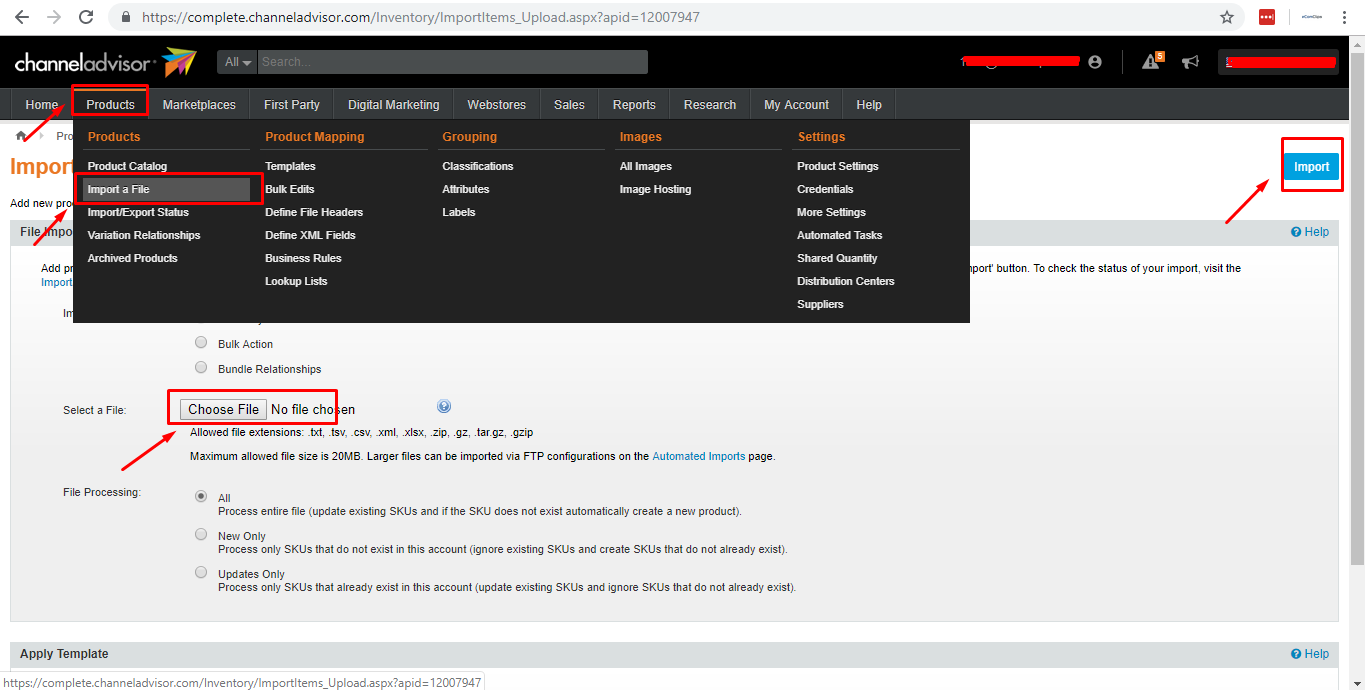1365x690 pixels.
Task: Open the alerts warning triangle icon
Action: click(1153, 62)
